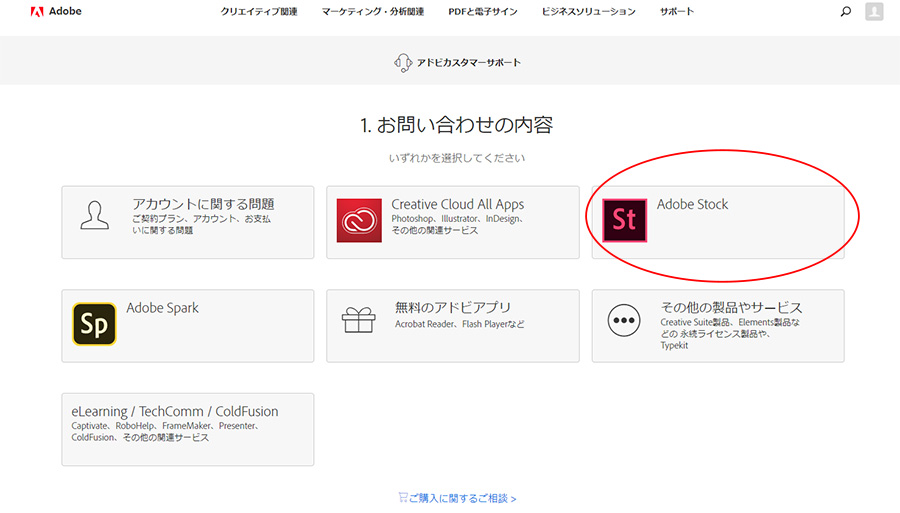Image resolution: width=900 pixels, height=513 pixels.
Task: Click the ご契約プラン、アカウント description text
Action: (201, 224)
